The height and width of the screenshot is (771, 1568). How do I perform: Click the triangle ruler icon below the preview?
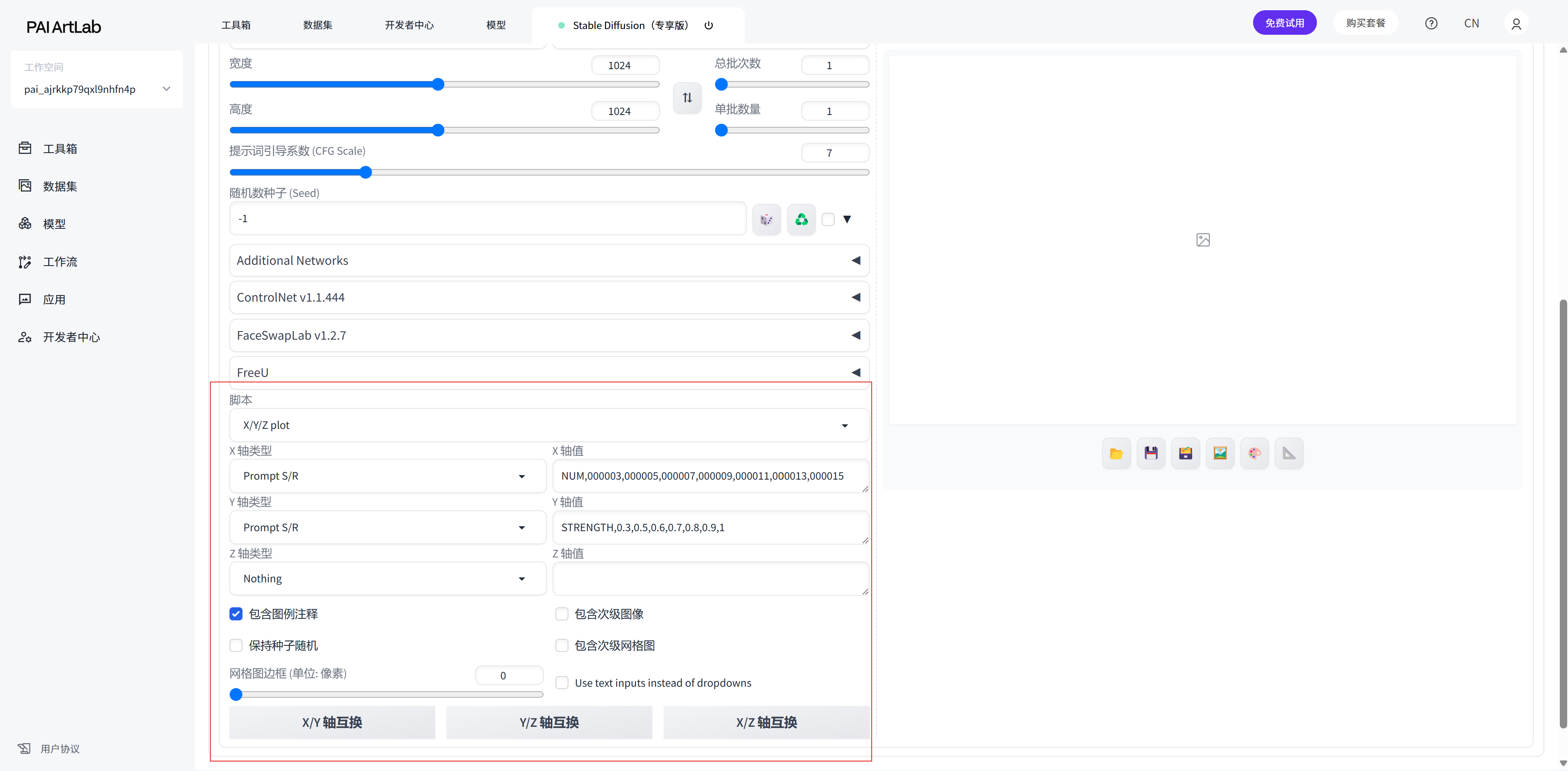point(1289,453)
